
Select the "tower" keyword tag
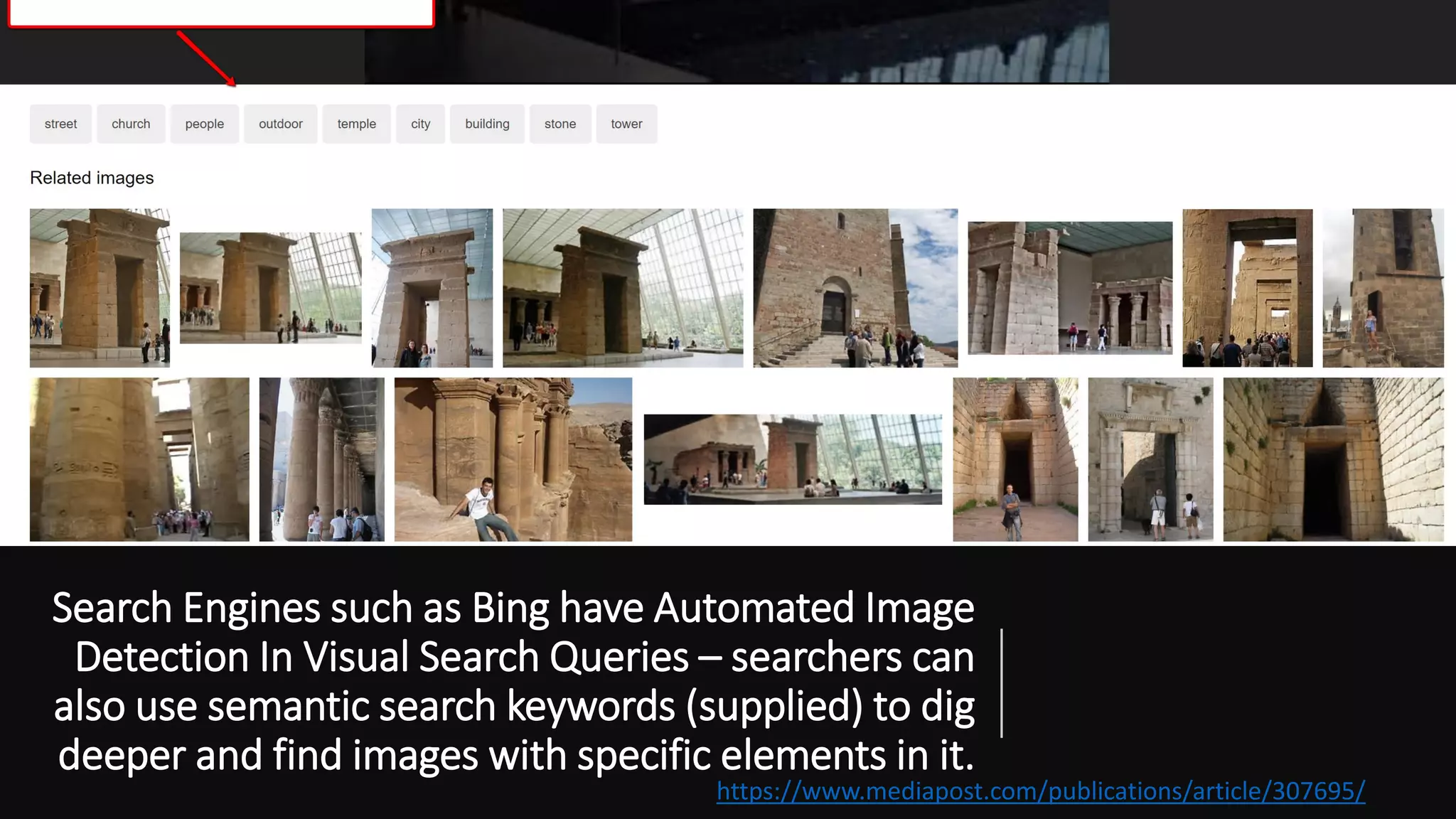(626, 124)
